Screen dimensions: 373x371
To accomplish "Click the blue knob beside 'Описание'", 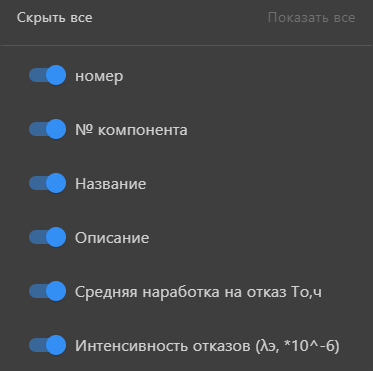I will tap(56, 237).
